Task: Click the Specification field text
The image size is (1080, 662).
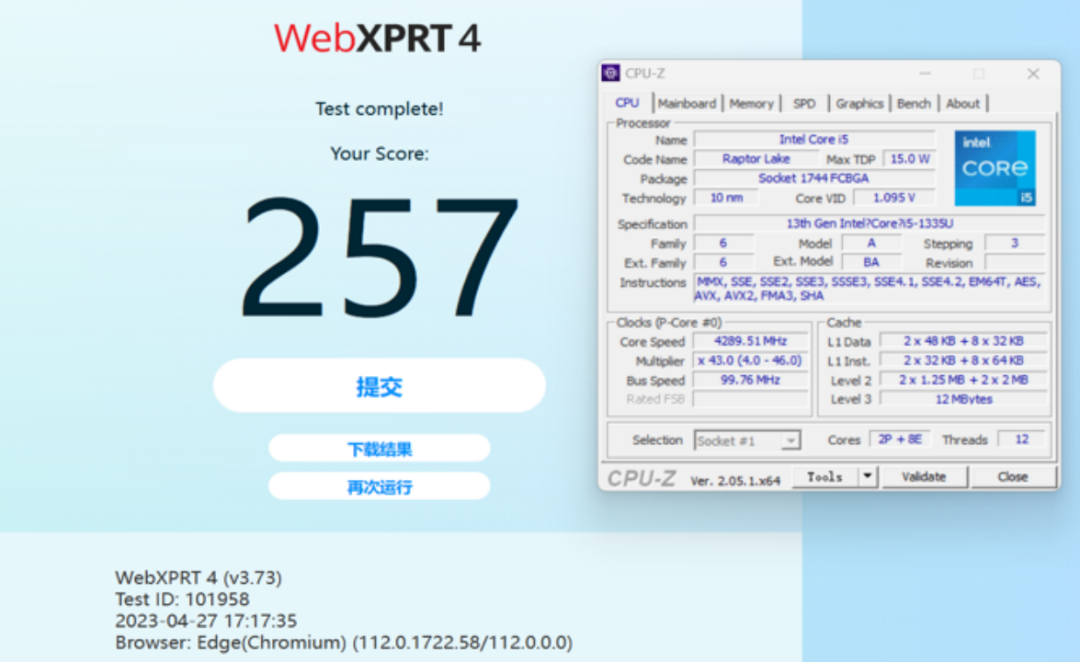Action: click(x=868, y=224)
